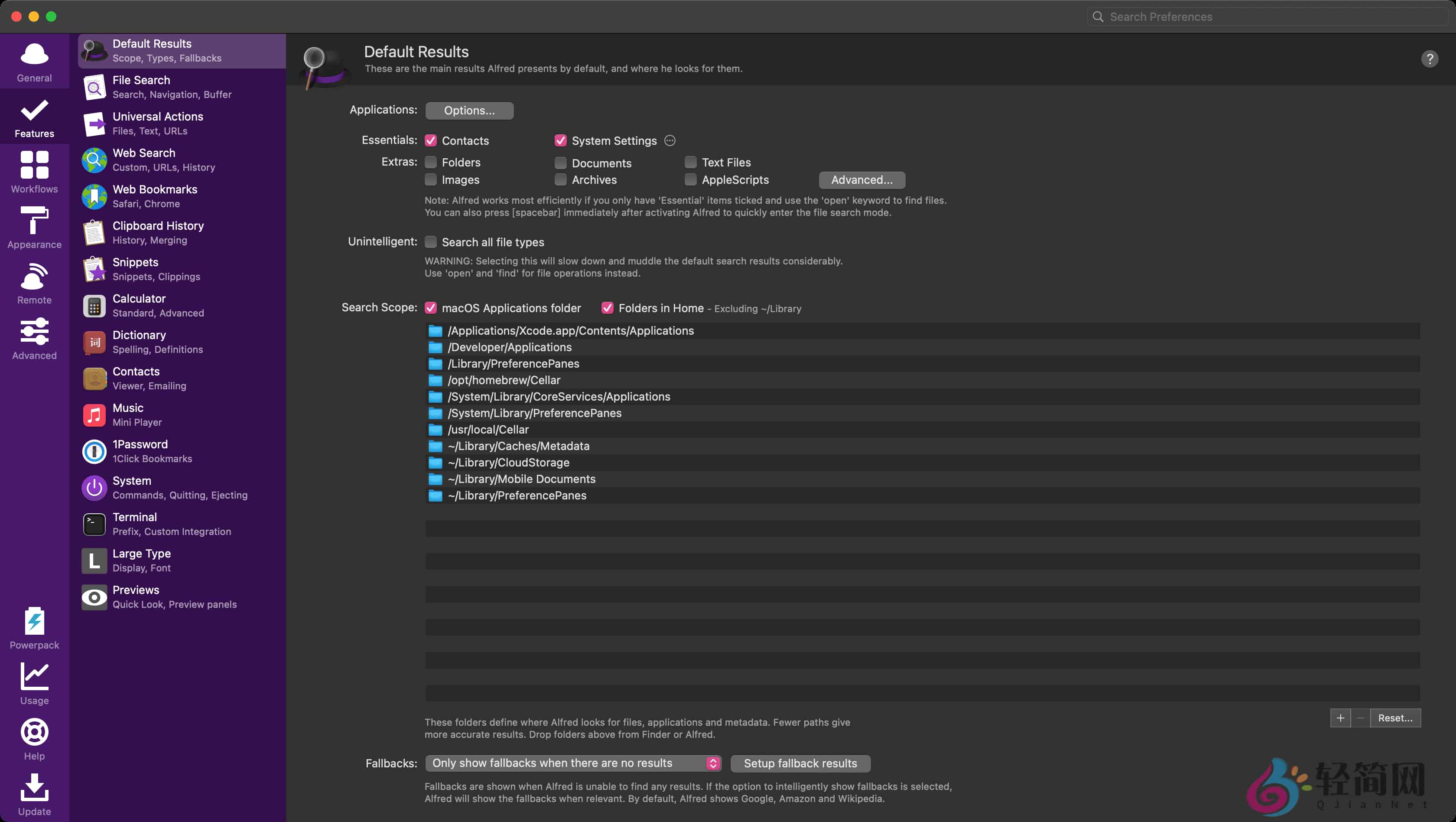The width and height of the screenshot is (1456, 822).
Task: Enable the Folders extras checkbox
Action: click(431, 163)
